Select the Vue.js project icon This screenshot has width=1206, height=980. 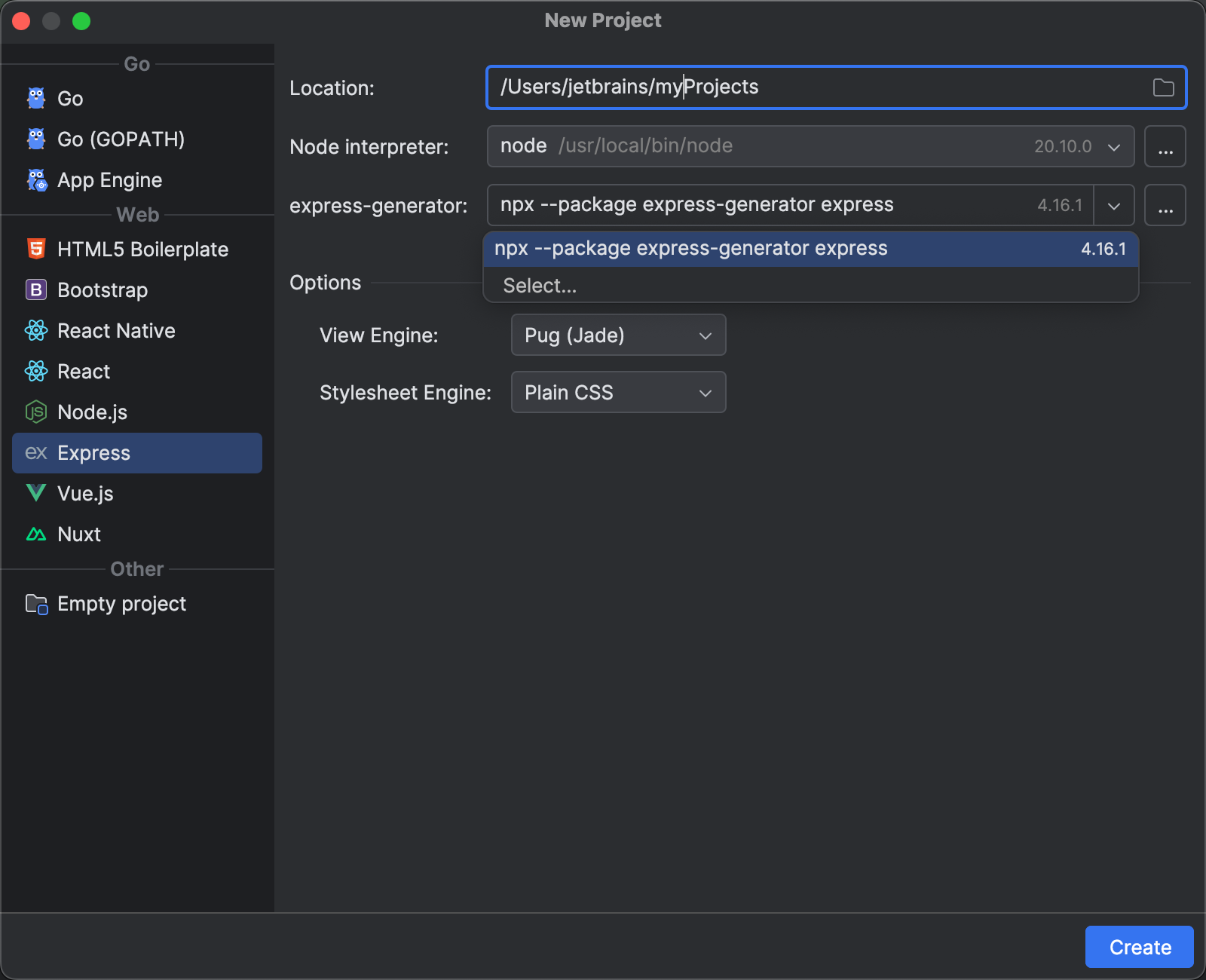coord(35,493)
